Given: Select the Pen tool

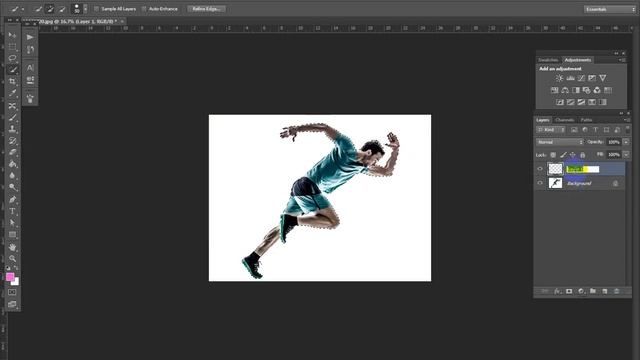Looking at the screenshot, I should (12, 200).
